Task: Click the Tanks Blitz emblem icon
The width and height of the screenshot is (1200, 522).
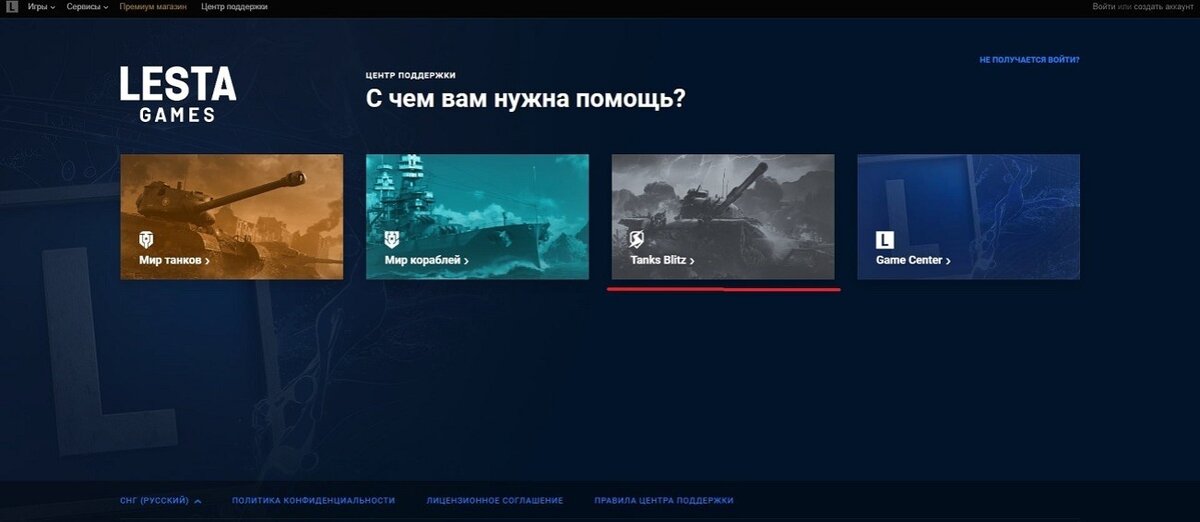Action: (x=638, y=240)
